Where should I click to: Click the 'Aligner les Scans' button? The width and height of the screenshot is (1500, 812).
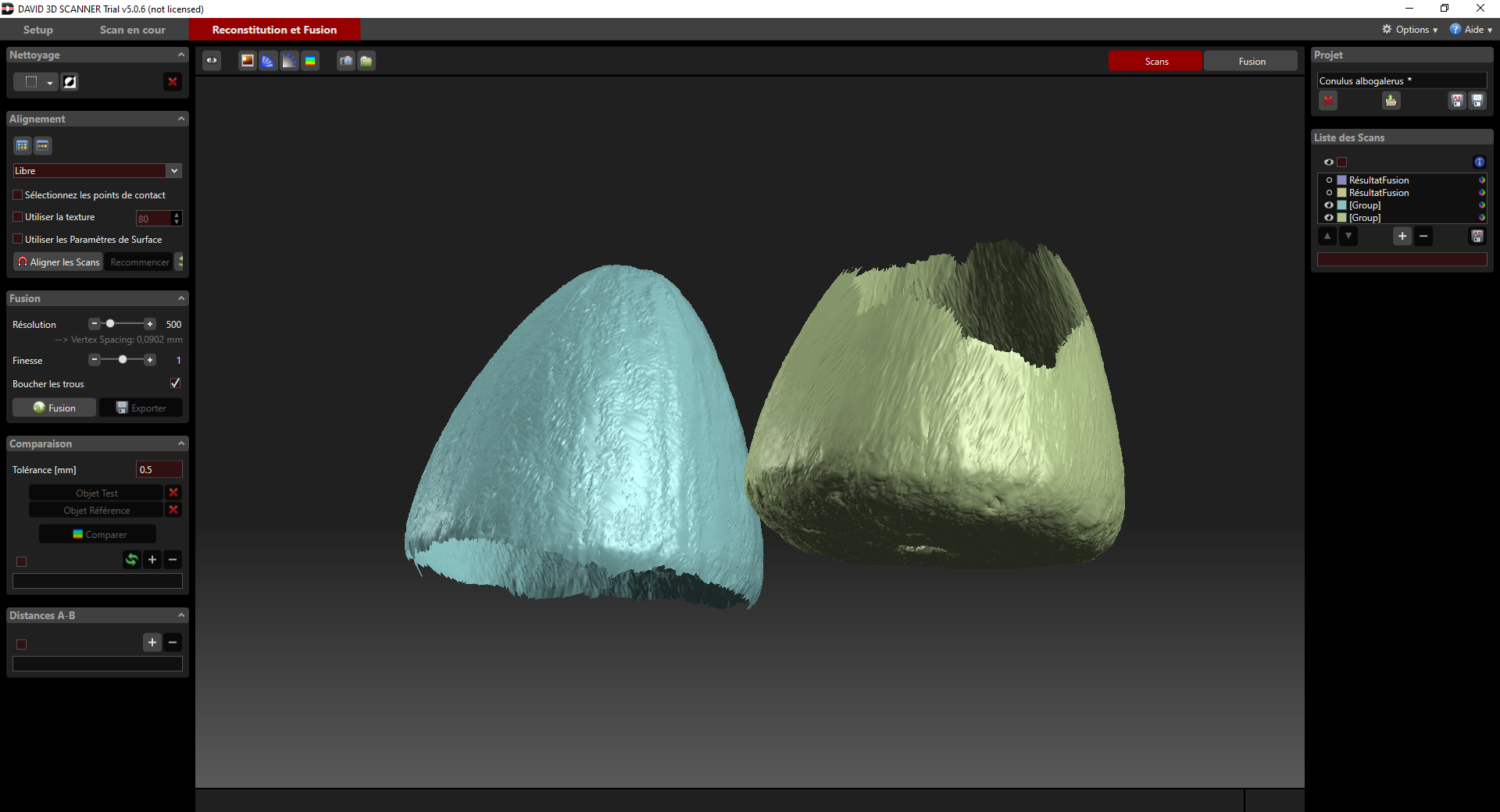coord(59,262)
